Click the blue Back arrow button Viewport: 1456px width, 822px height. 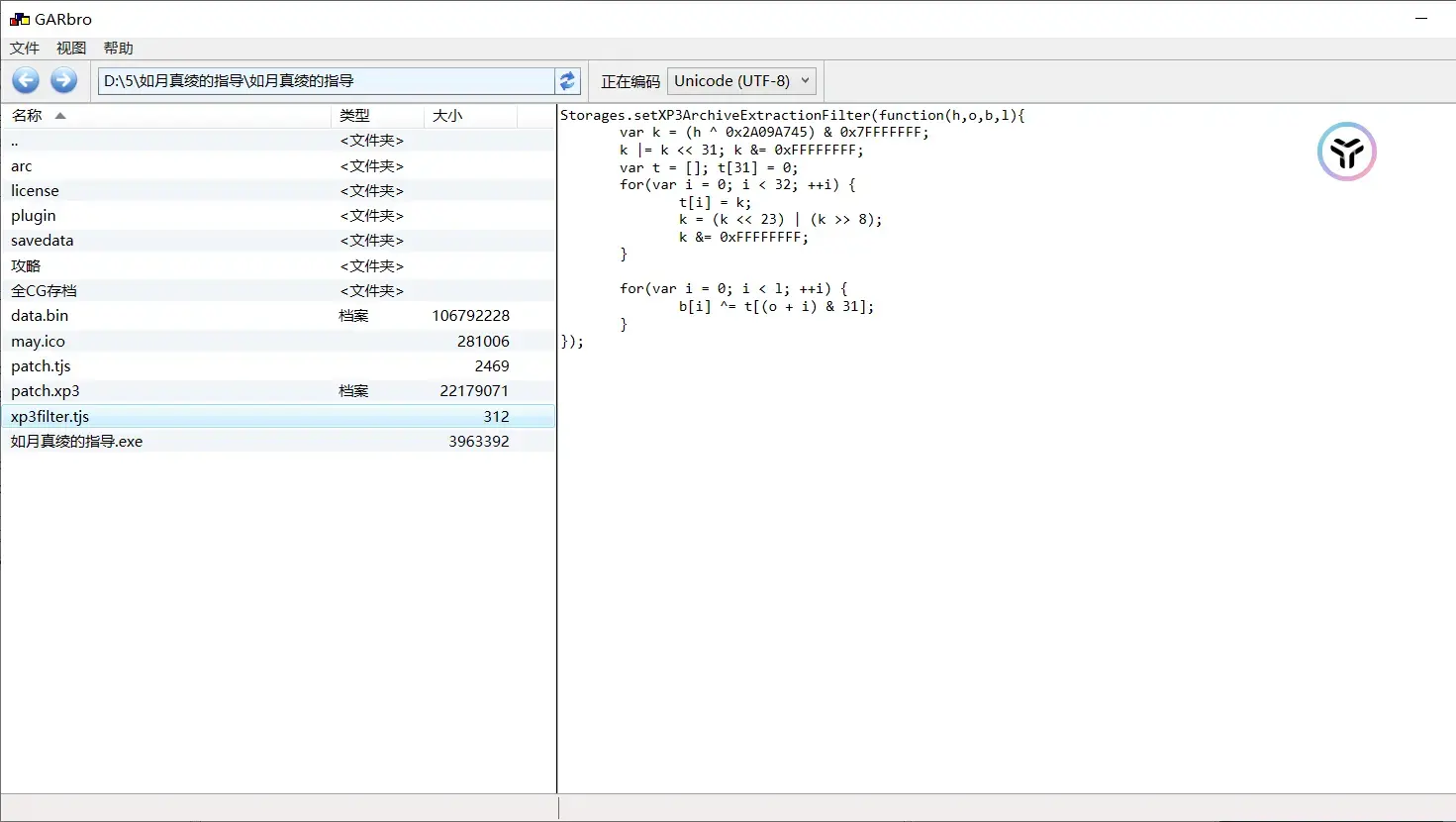[26, 80]
